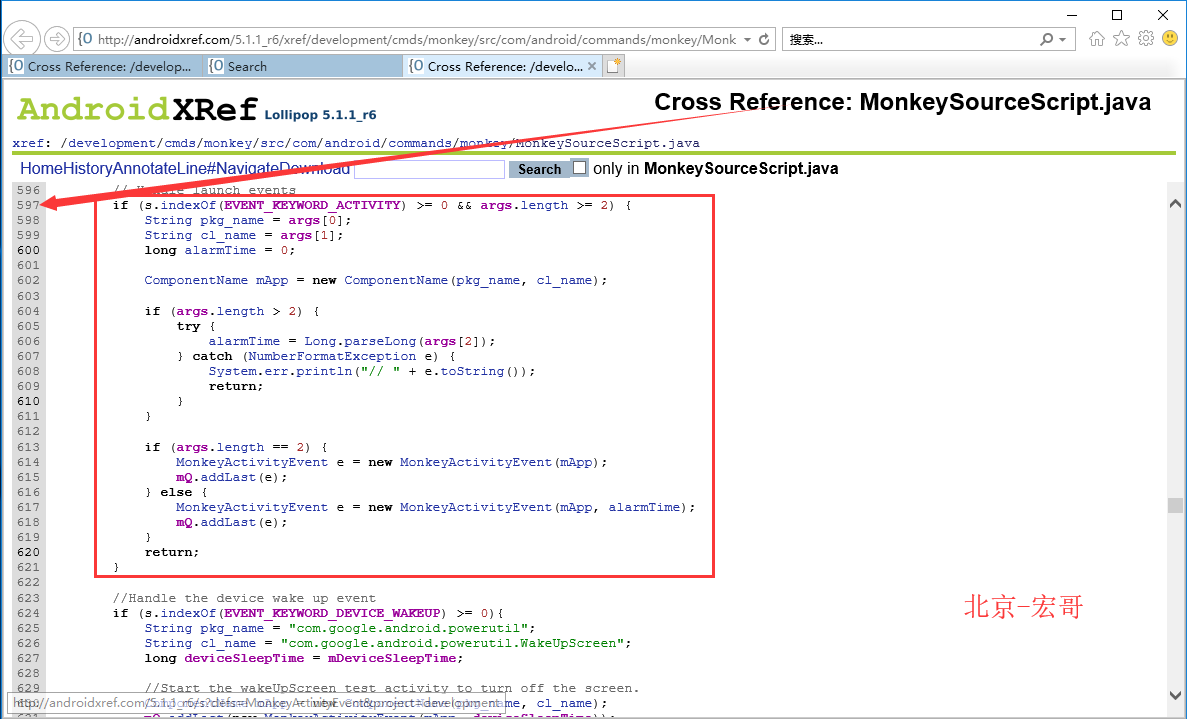This screenshot has width=1187, height=719.
Task: Open the History menu link
Action: click(x=87, y=169)
